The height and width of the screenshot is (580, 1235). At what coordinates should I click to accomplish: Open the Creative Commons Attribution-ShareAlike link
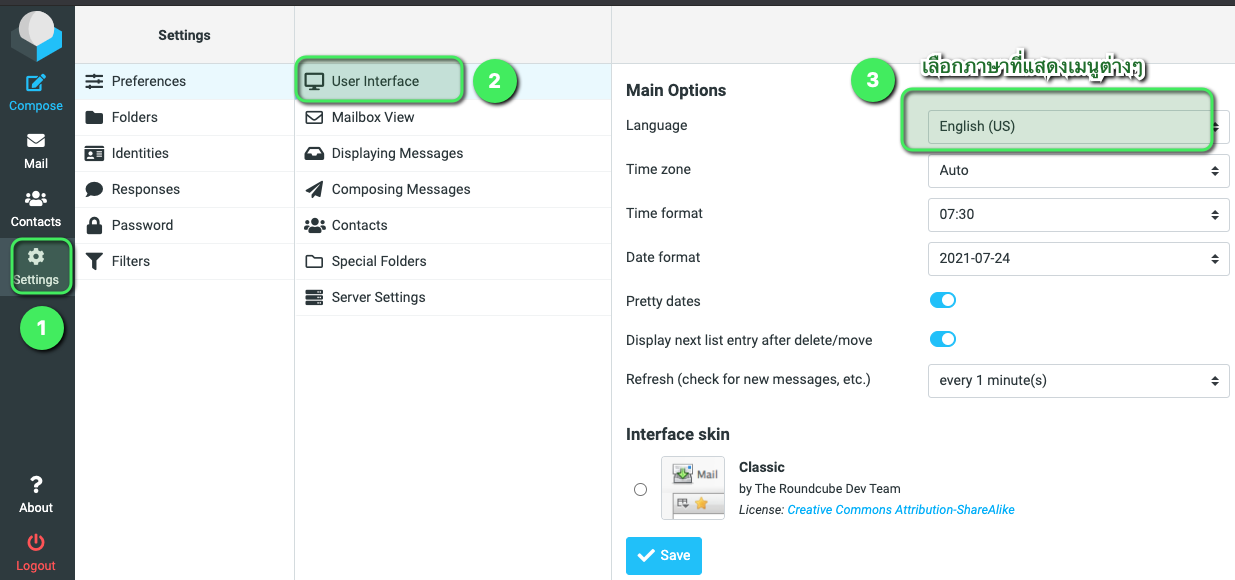[901, 510]
